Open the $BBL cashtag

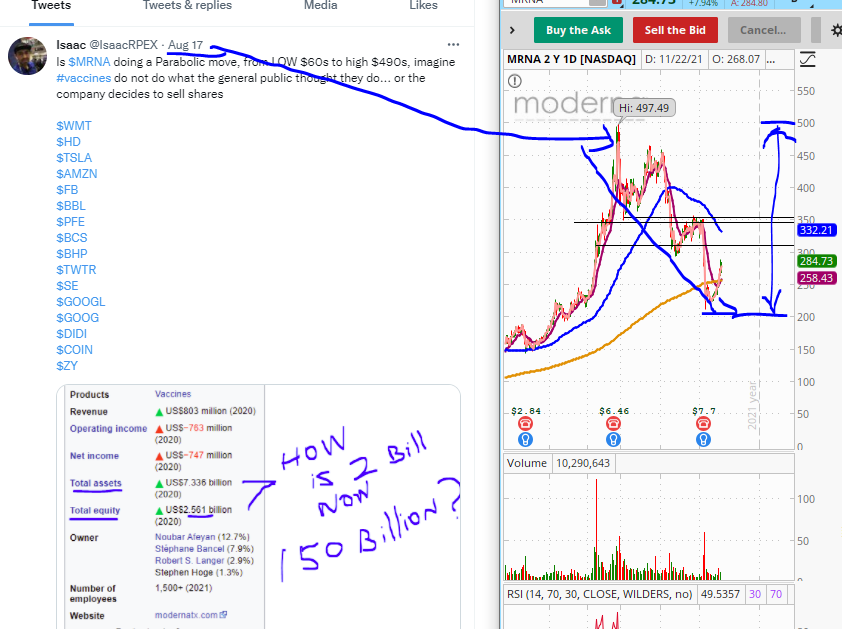click(71, 206)
